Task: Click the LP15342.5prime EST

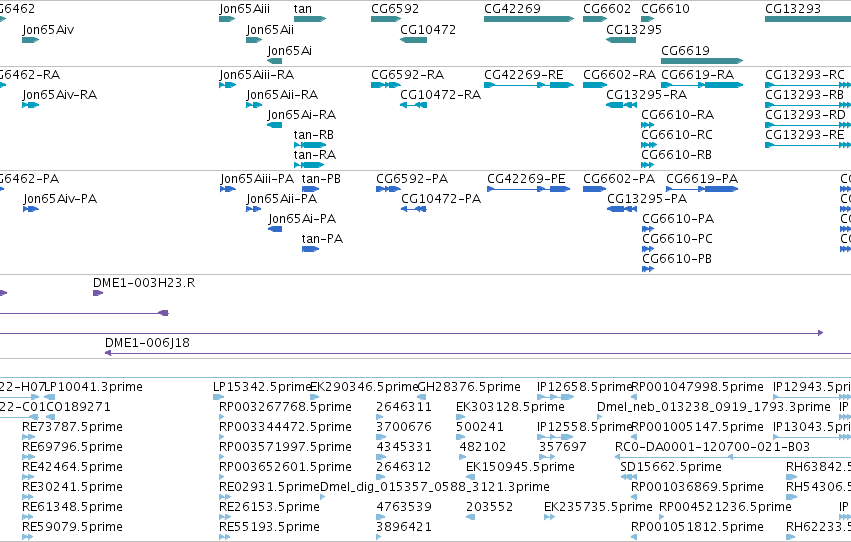Action: (x=219, y=397)
